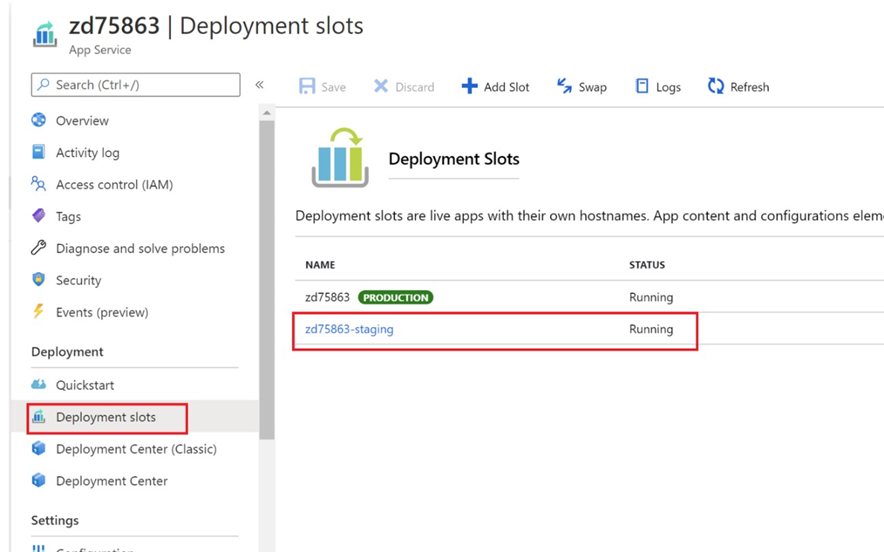The height and width of the screenshot is (552, 884).
Task: Click inside the Search (Ctrl+/) box
Action: (x=135, y=85)
